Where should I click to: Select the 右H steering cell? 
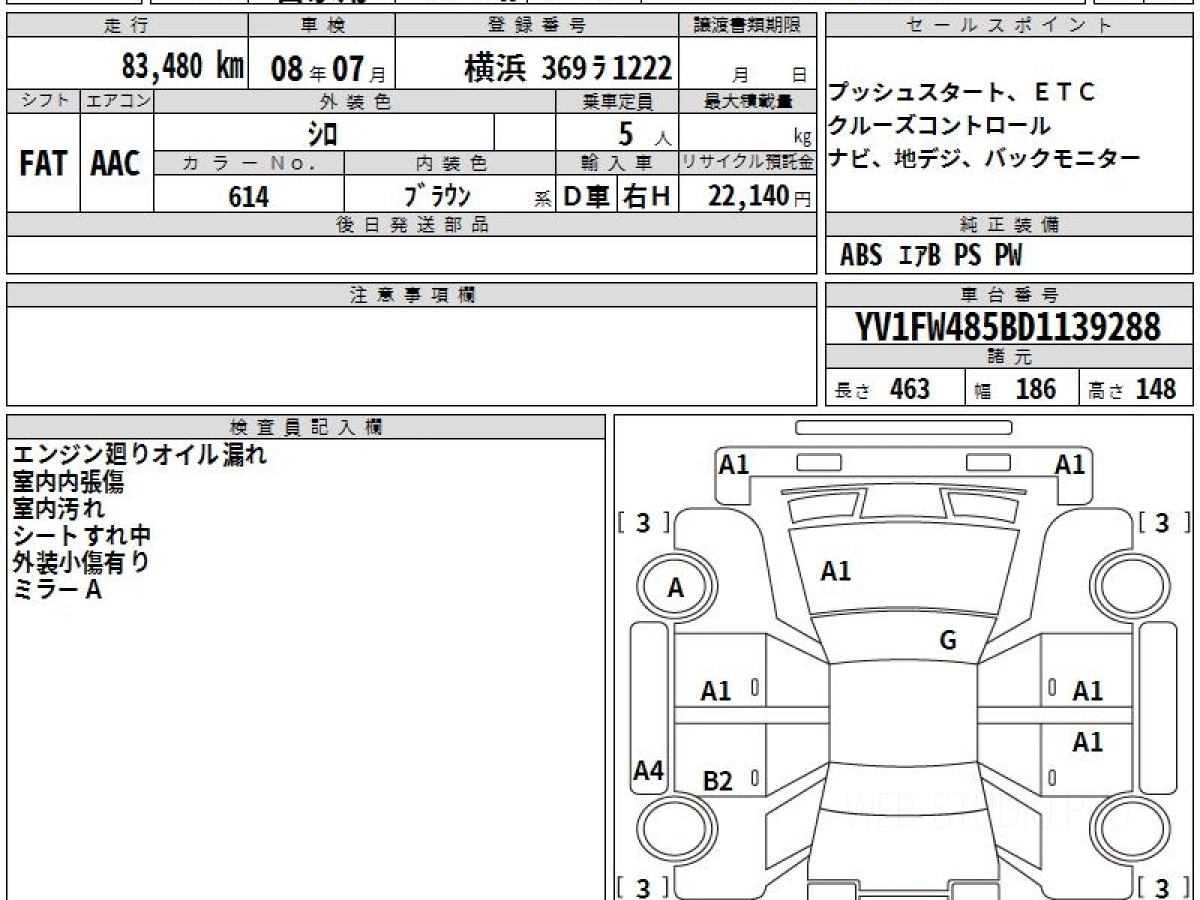pyautogui.click(x=647, y=197)
